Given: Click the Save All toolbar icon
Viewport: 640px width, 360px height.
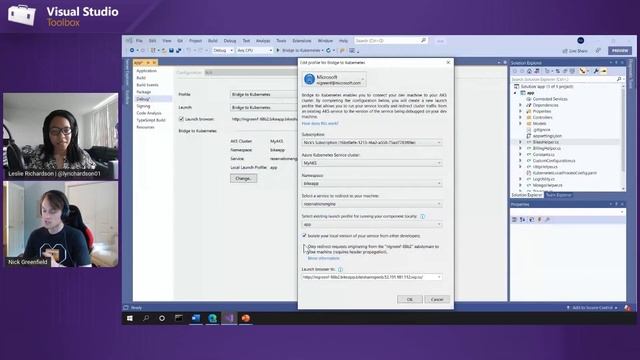Looking at the screenshot, I should pos(178,50).
